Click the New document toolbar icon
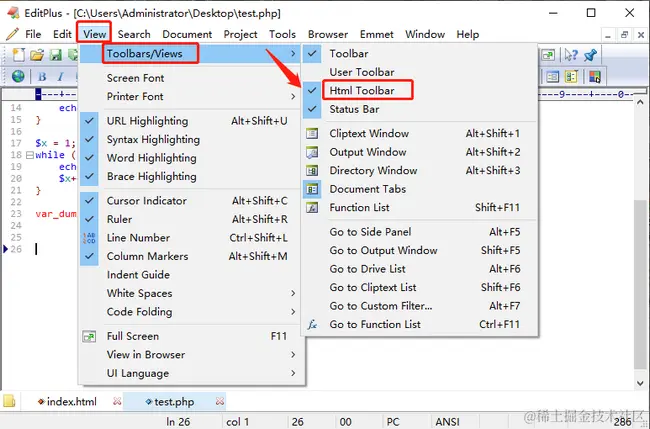Viewport: 650px width, 429px height. tap(19, 55)
